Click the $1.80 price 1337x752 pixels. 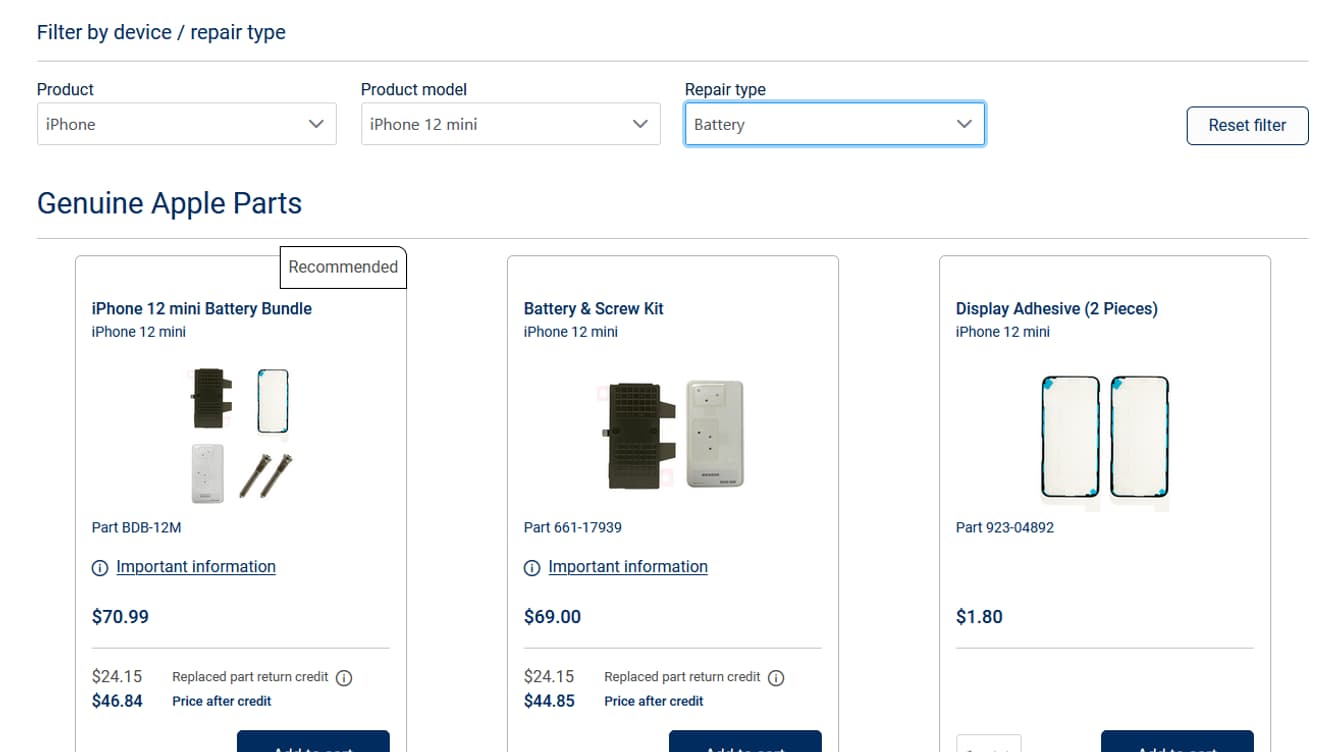[979, 617]
